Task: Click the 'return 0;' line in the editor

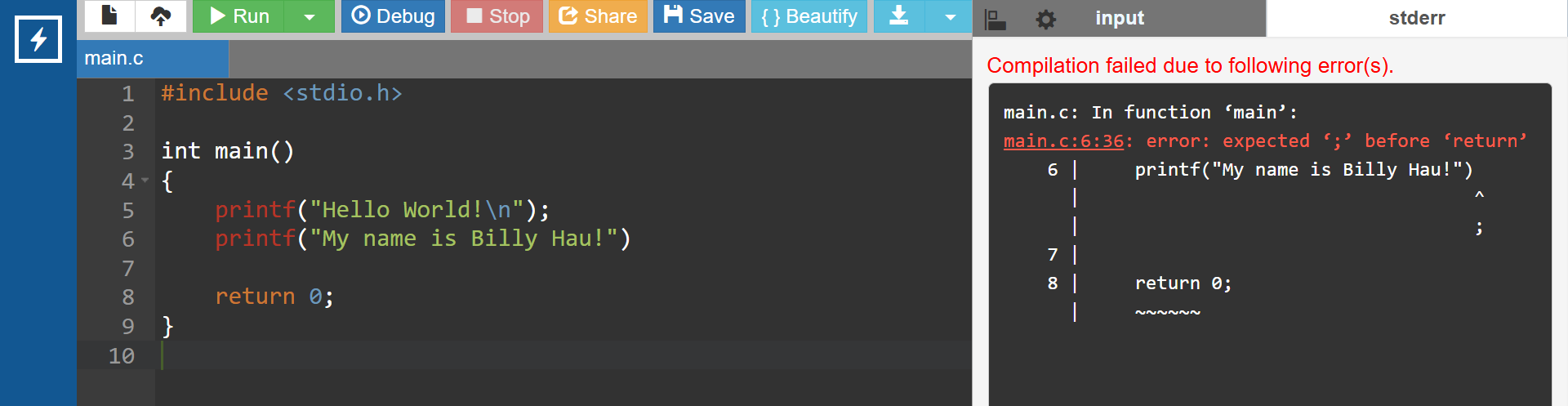Action: (x=274, y=297)
